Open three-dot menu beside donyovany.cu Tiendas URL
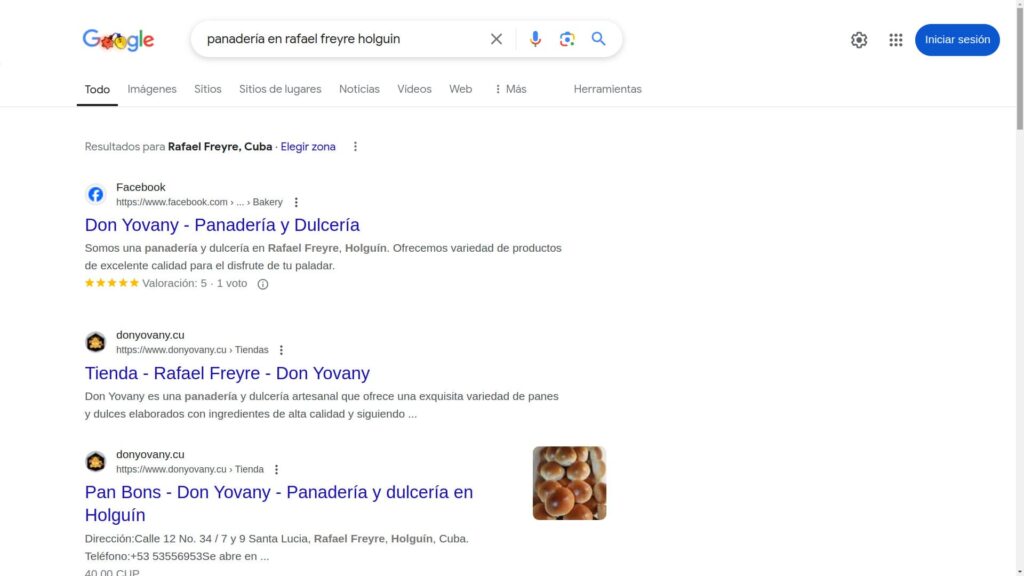 (281, 350)
